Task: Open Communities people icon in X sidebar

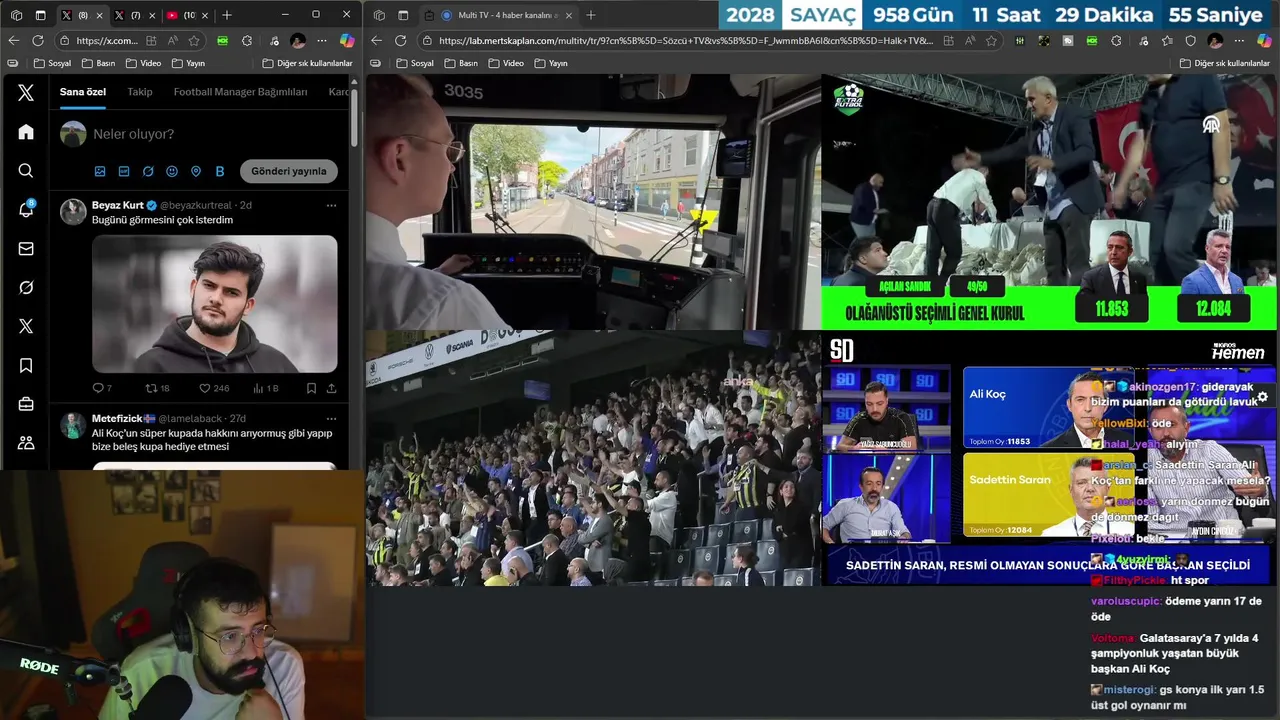Action: (x=26, y=443)
